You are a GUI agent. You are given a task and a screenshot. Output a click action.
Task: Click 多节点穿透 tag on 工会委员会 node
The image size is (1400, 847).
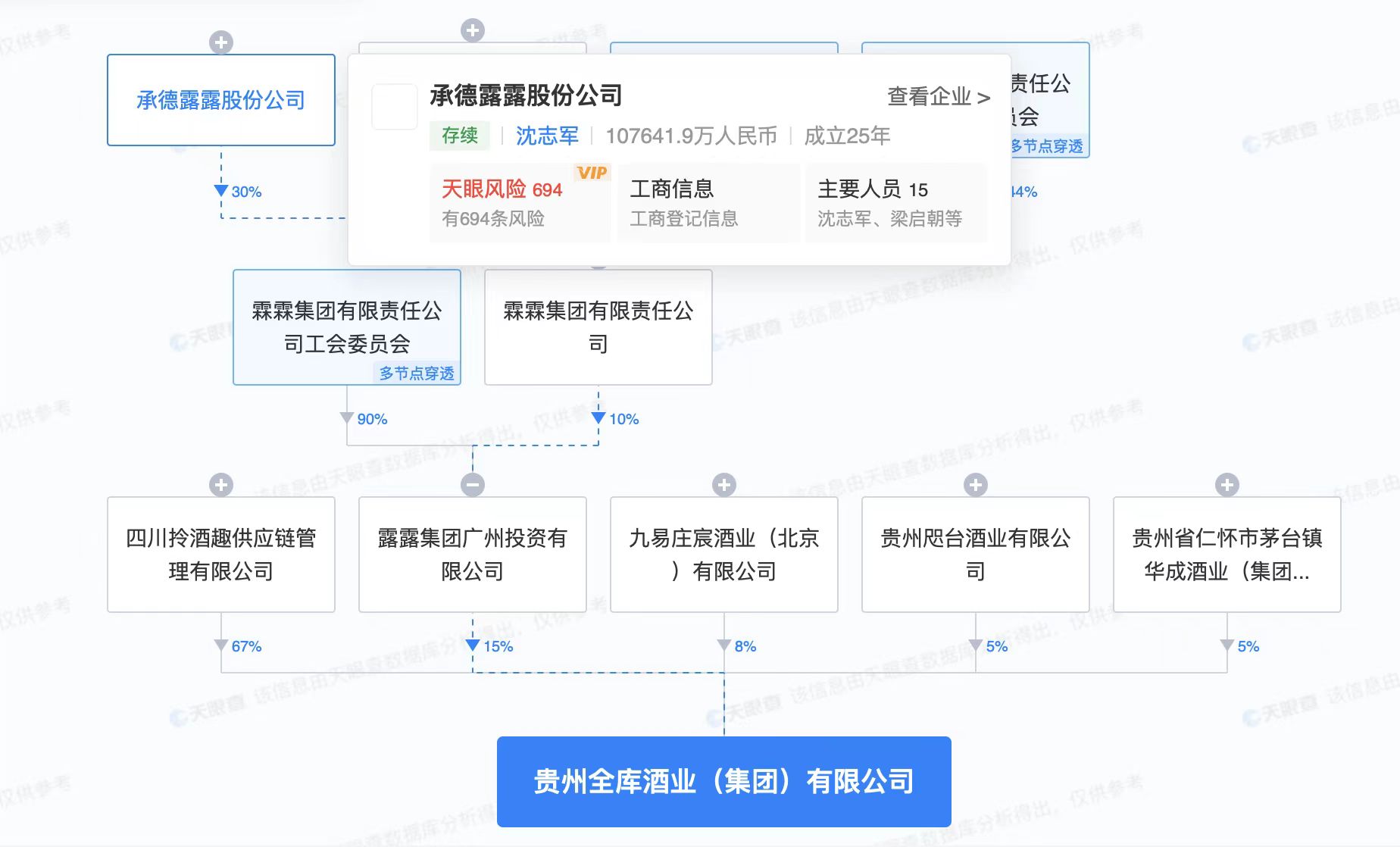click(x=417, y=373)
